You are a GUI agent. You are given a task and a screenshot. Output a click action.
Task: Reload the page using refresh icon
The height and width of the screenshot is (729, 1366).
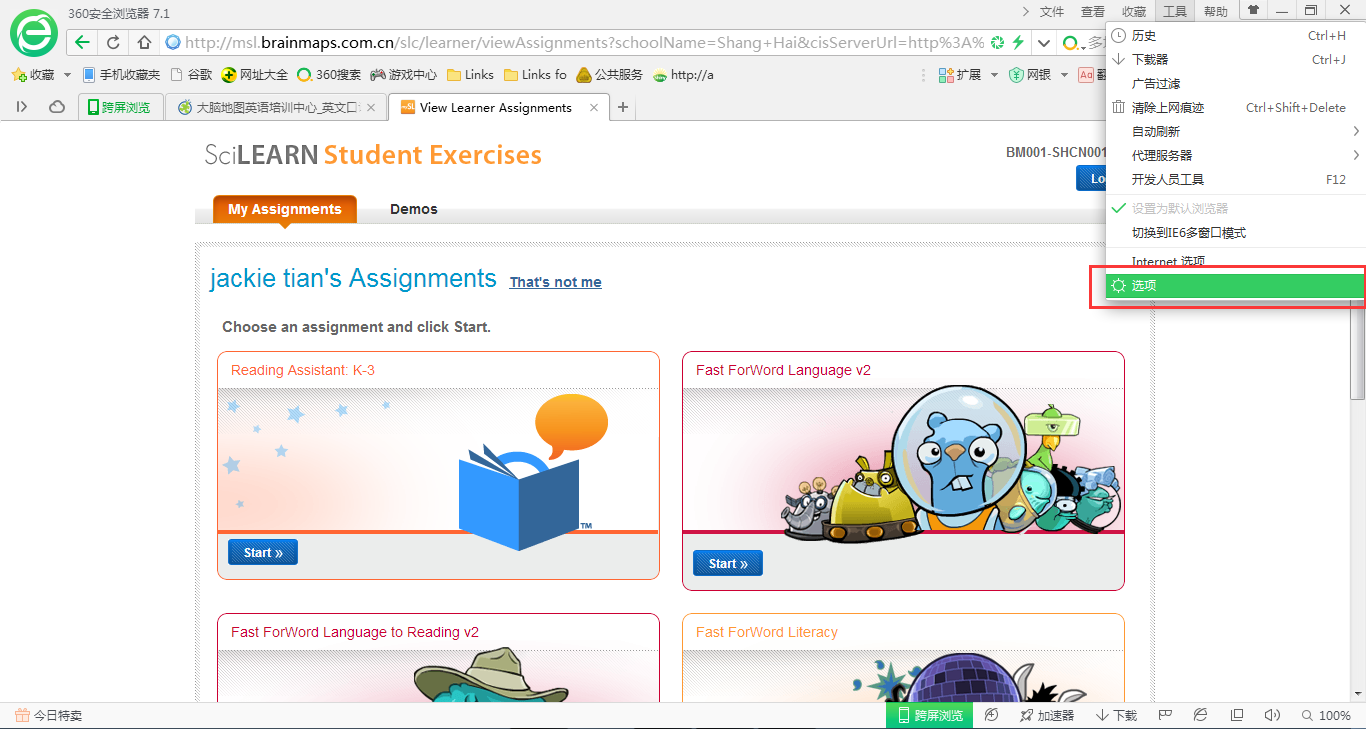pos(113,42)
